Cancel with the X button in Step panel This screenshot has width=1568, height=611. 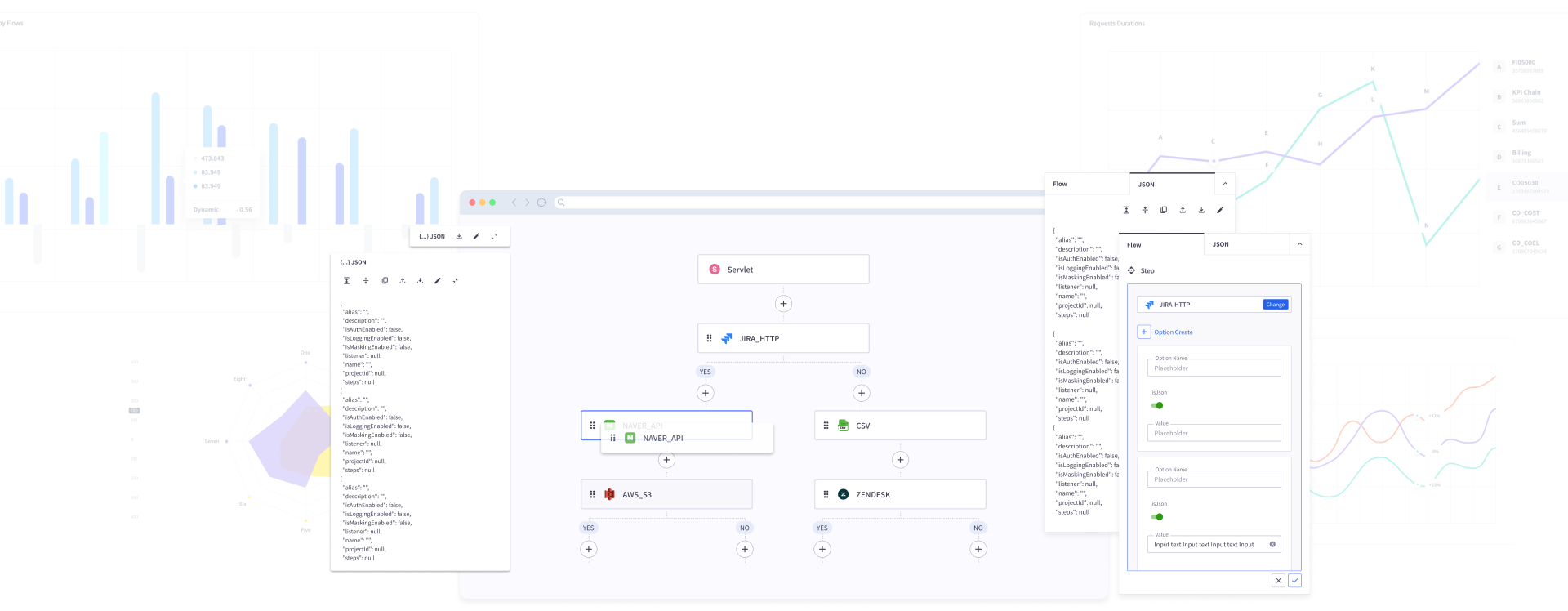point(1278,581)
